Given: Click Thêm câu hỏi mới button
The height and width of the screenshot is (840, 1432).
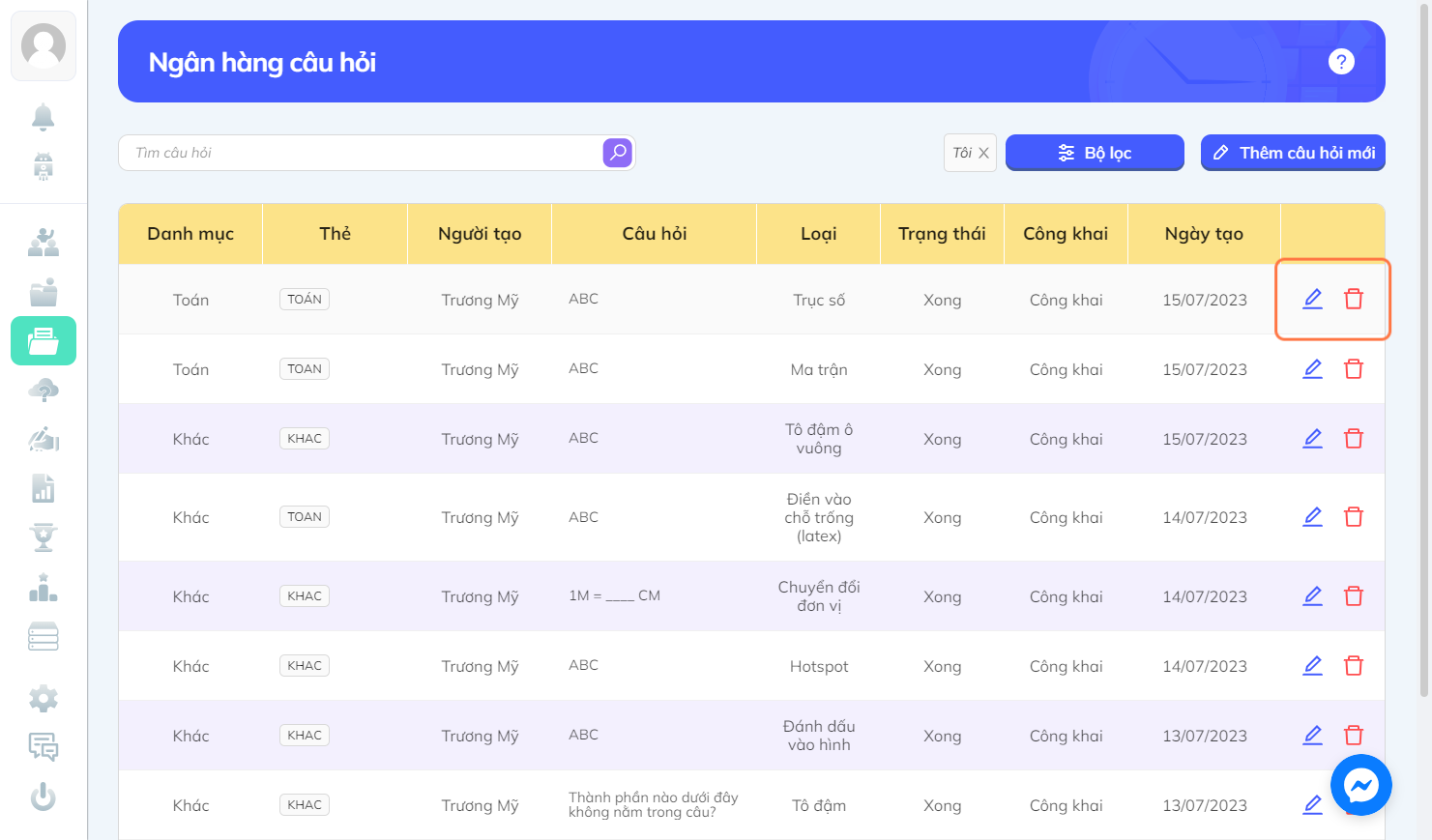Looking at the screenshot, I should [1293, 153].
